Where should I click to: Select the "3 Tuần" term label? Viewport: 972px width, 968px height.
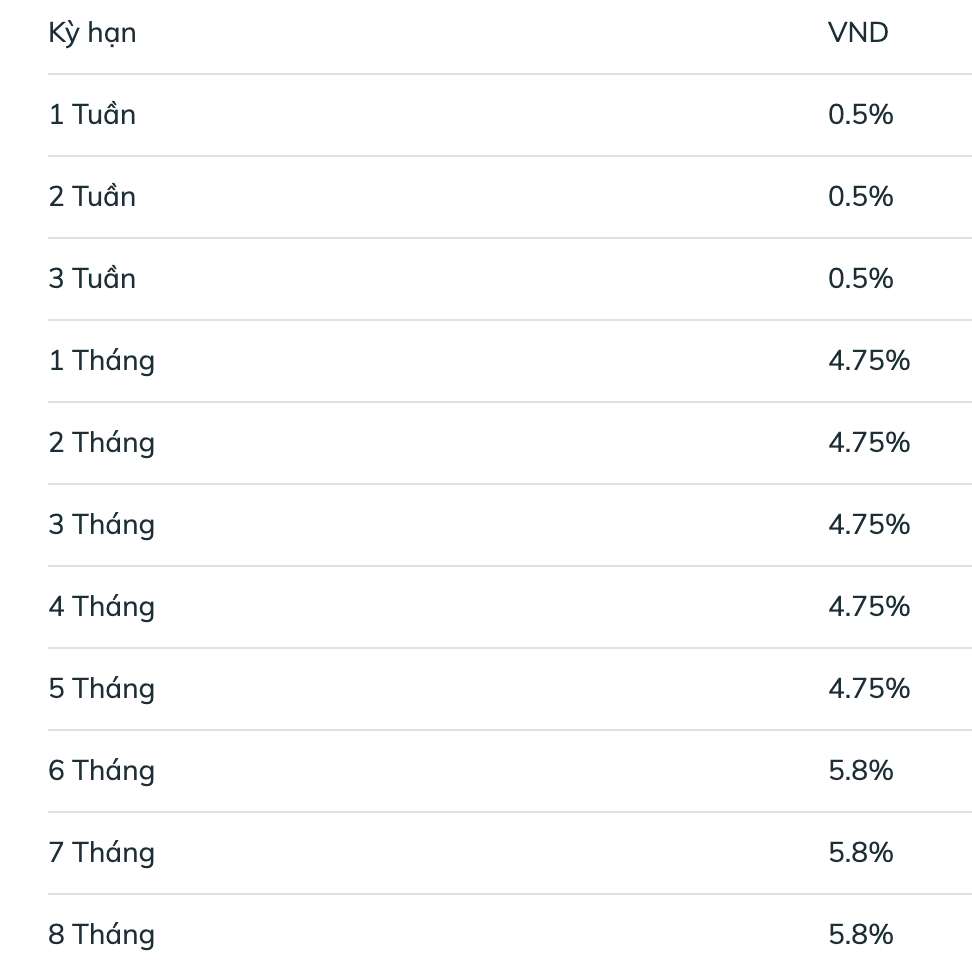[x=92, y=279]
